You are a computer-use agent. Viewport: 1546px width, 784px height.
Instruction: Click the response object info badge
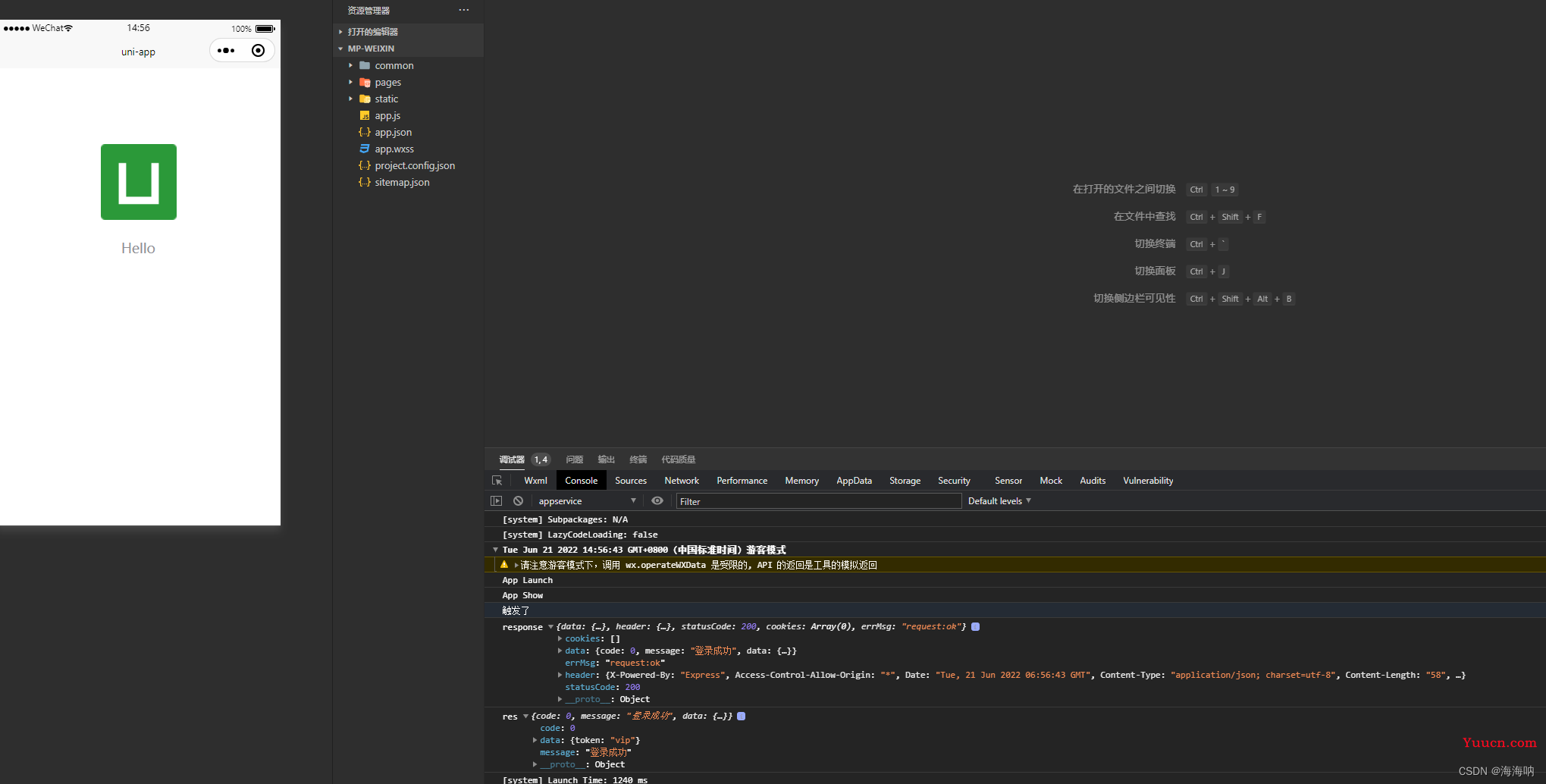[x=976, y=626]
